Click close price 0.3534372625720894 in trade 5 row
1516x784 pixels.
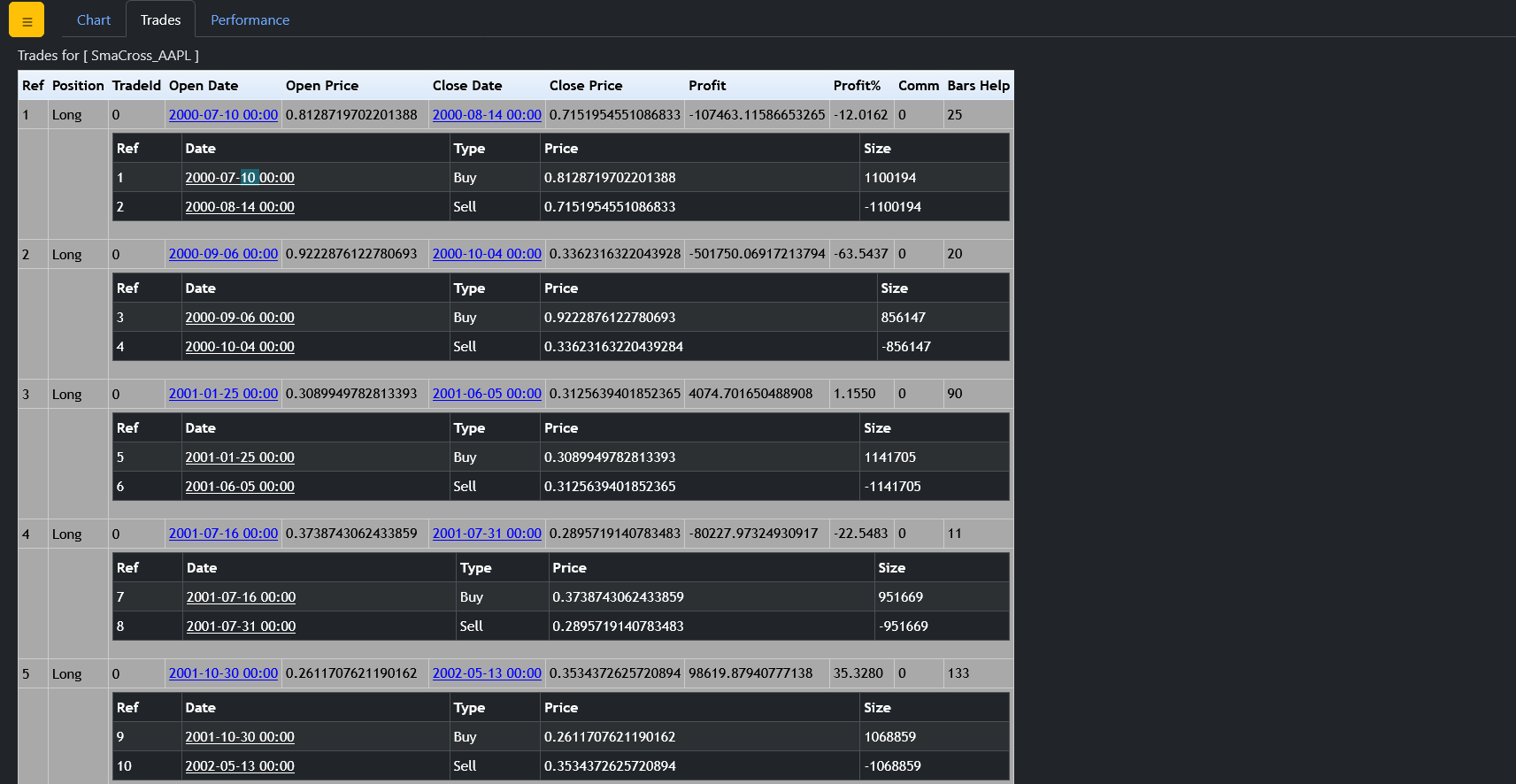pyautogui.click(x=615, y=673)
